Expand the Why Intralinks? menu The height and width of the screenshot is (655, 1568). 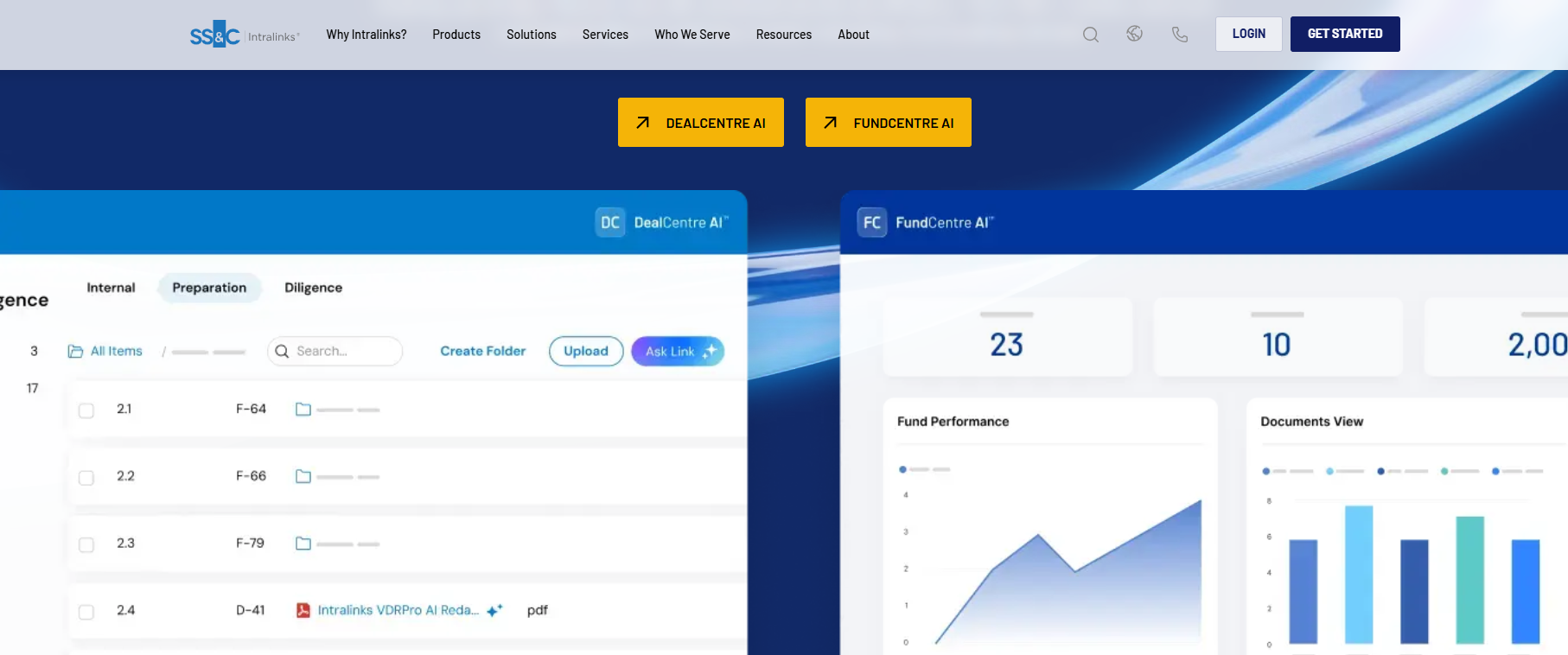tap(367, 35)
